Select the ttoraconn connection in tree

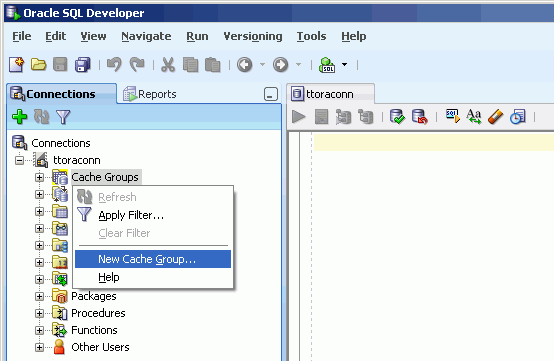[77, 160]
